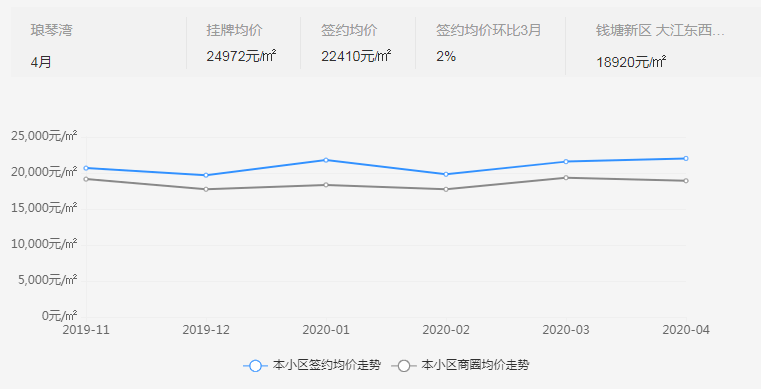This screenshot has width=761, height=389.
Task: Click the 25,000元/㎡ axis label
Action: (44, 136)
